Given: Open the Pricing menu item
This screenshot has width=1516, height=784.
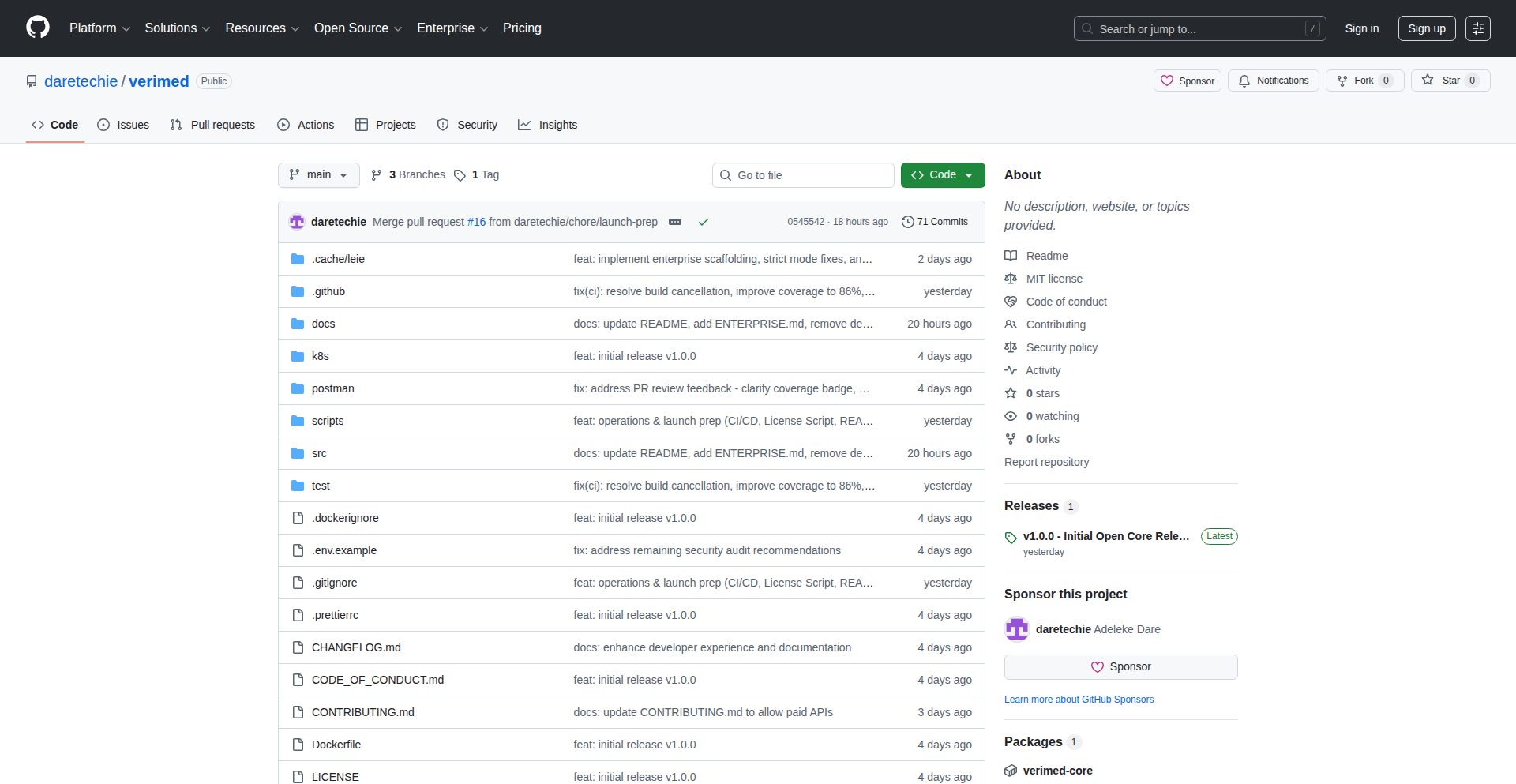Looking at the screenshot, I should pyautogui.click(x=522, y=28).
